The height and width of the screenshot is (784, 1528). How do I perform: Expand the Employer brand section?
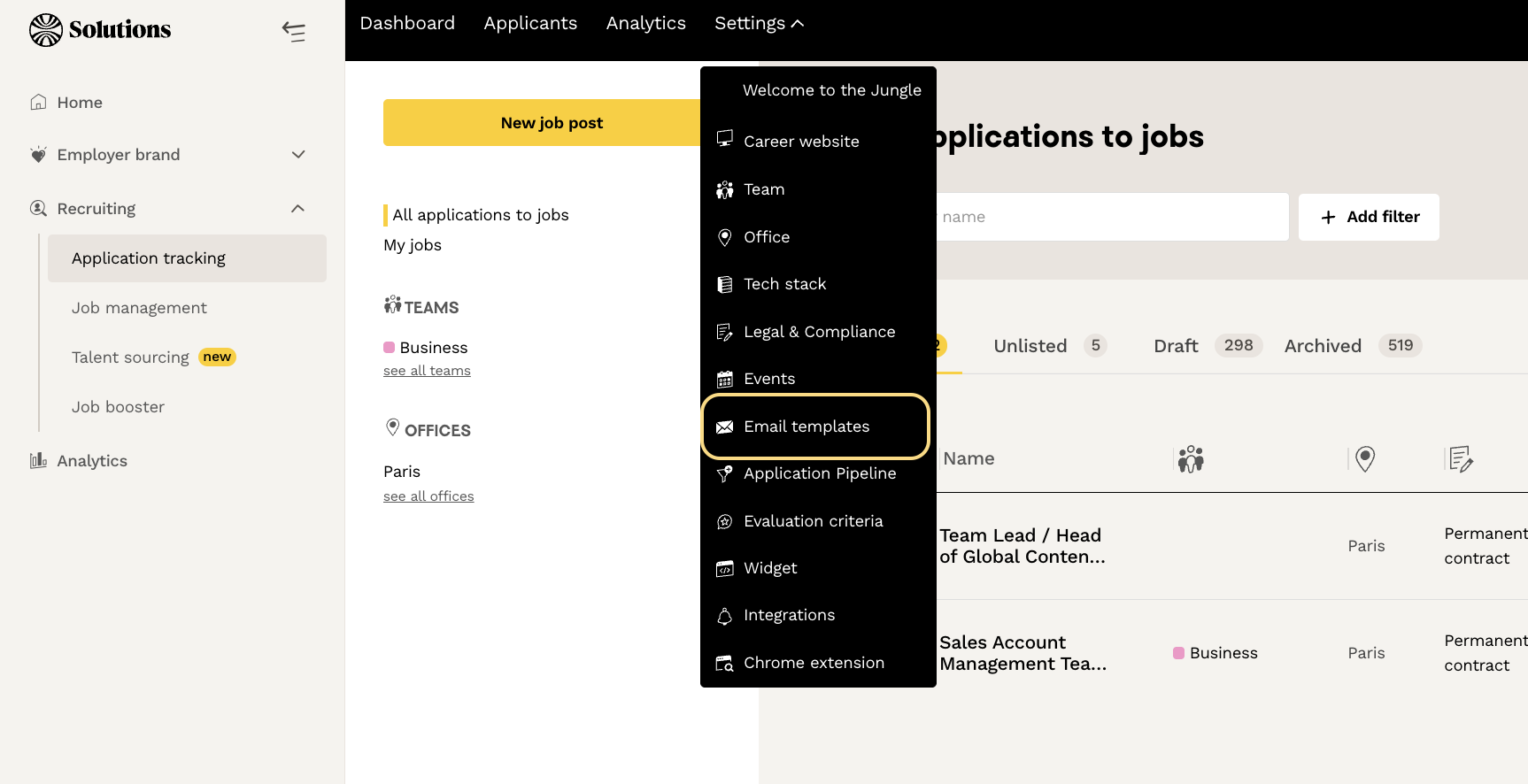coord(298,155)
